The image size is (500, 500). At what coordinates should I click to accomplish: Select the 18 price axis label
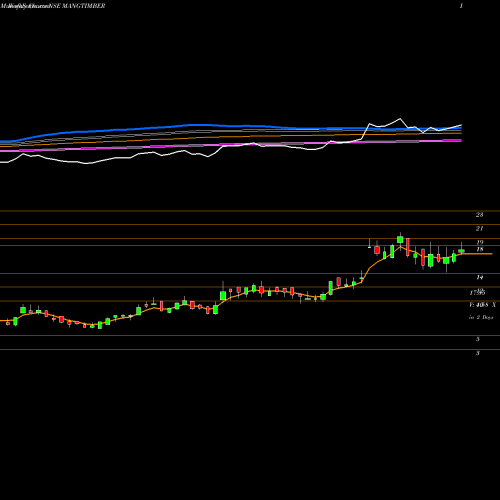click(480, 249)
